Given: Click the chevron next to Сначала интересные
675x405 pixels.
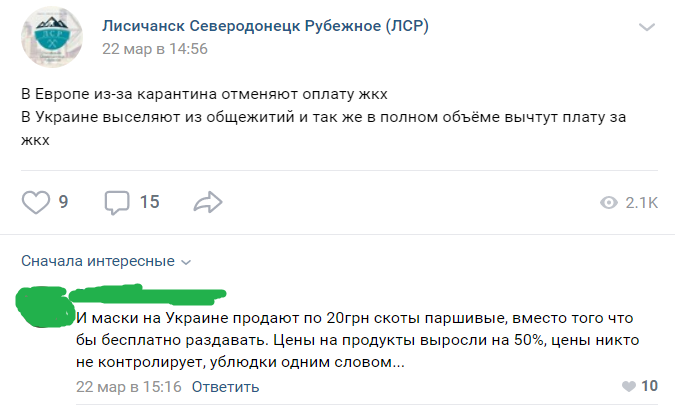Looking at the screenshot, I should pos(185,262).
